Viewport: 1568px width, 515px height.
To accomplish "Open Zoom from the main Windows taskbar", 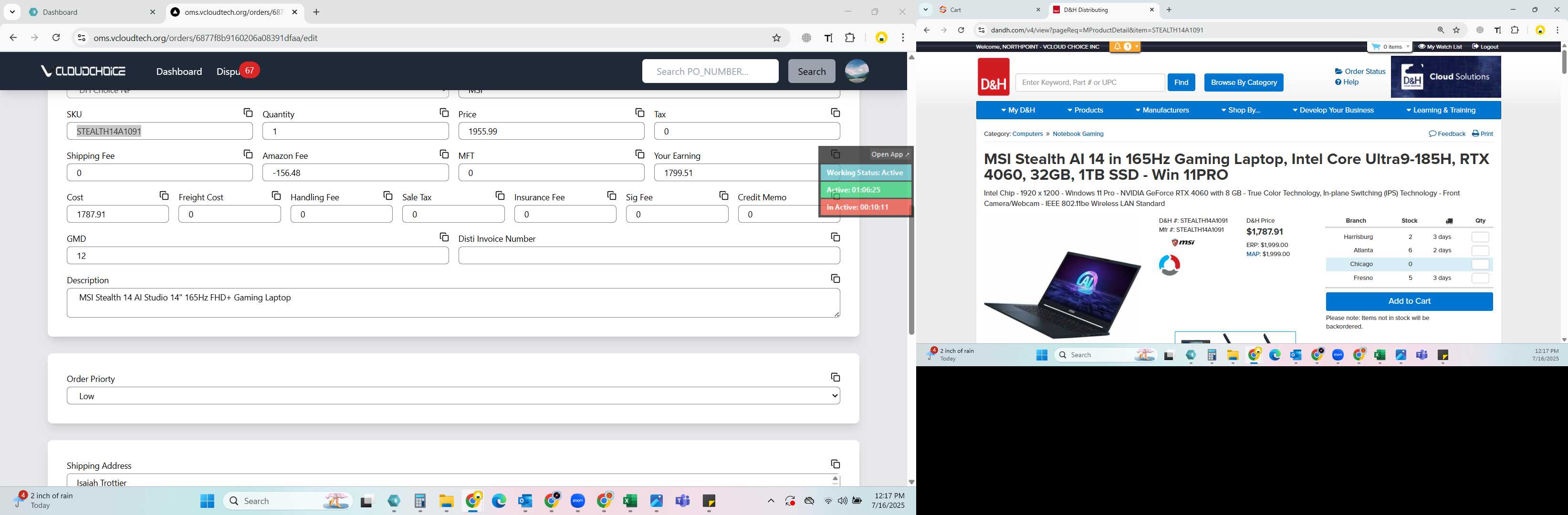I will [x=578, y=501].
